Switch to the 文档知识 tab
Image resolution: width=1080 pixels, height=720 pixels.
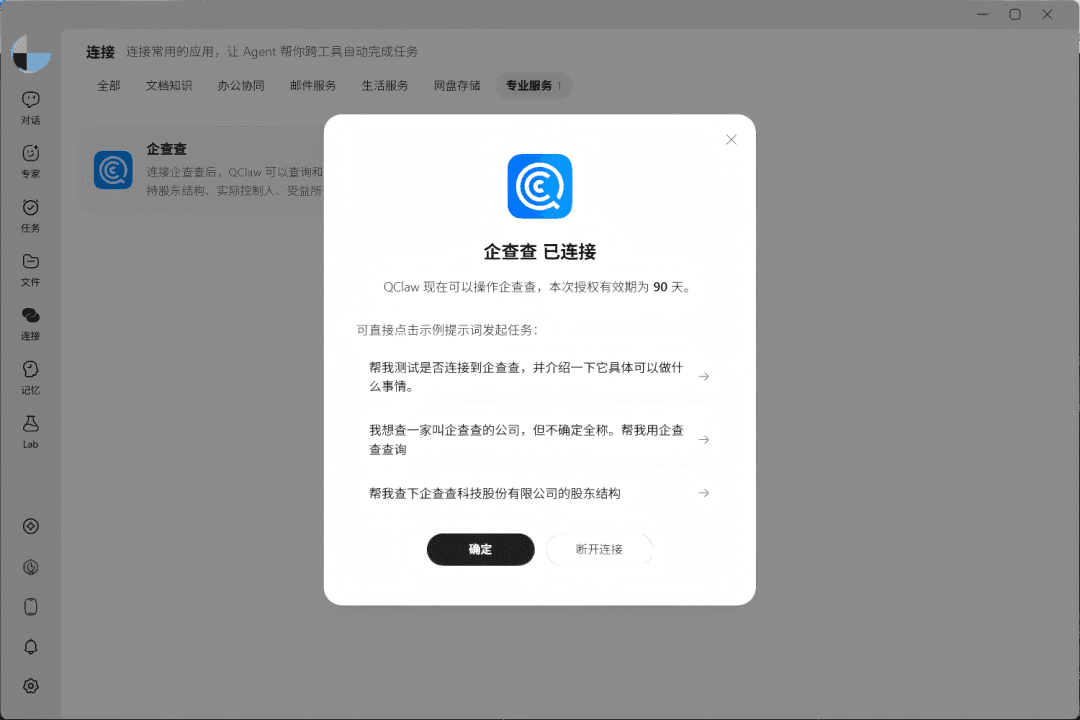pos(169,85)
